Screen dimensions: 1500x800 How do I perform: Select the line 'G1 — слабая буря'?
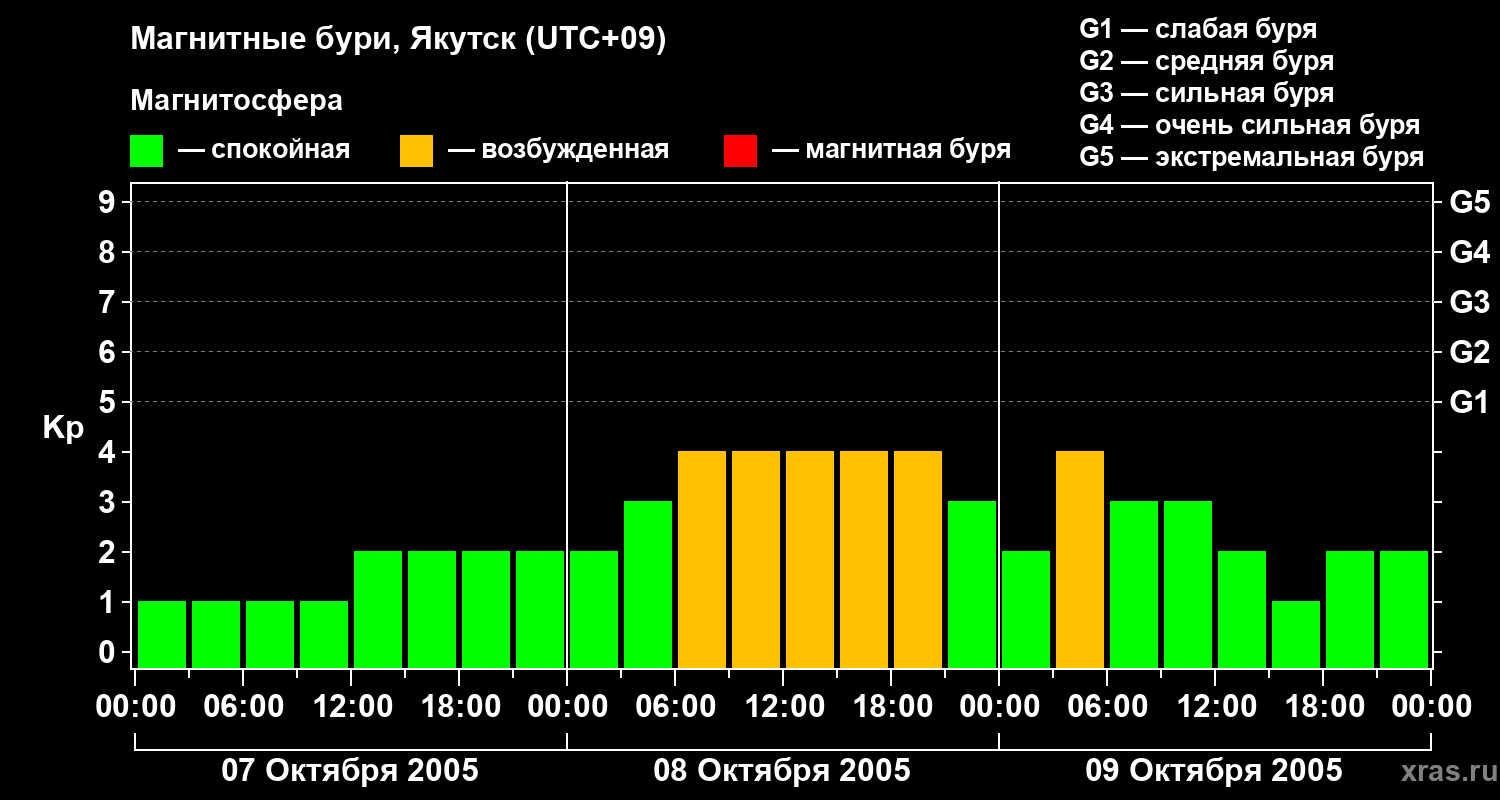tap(1198, 29)
